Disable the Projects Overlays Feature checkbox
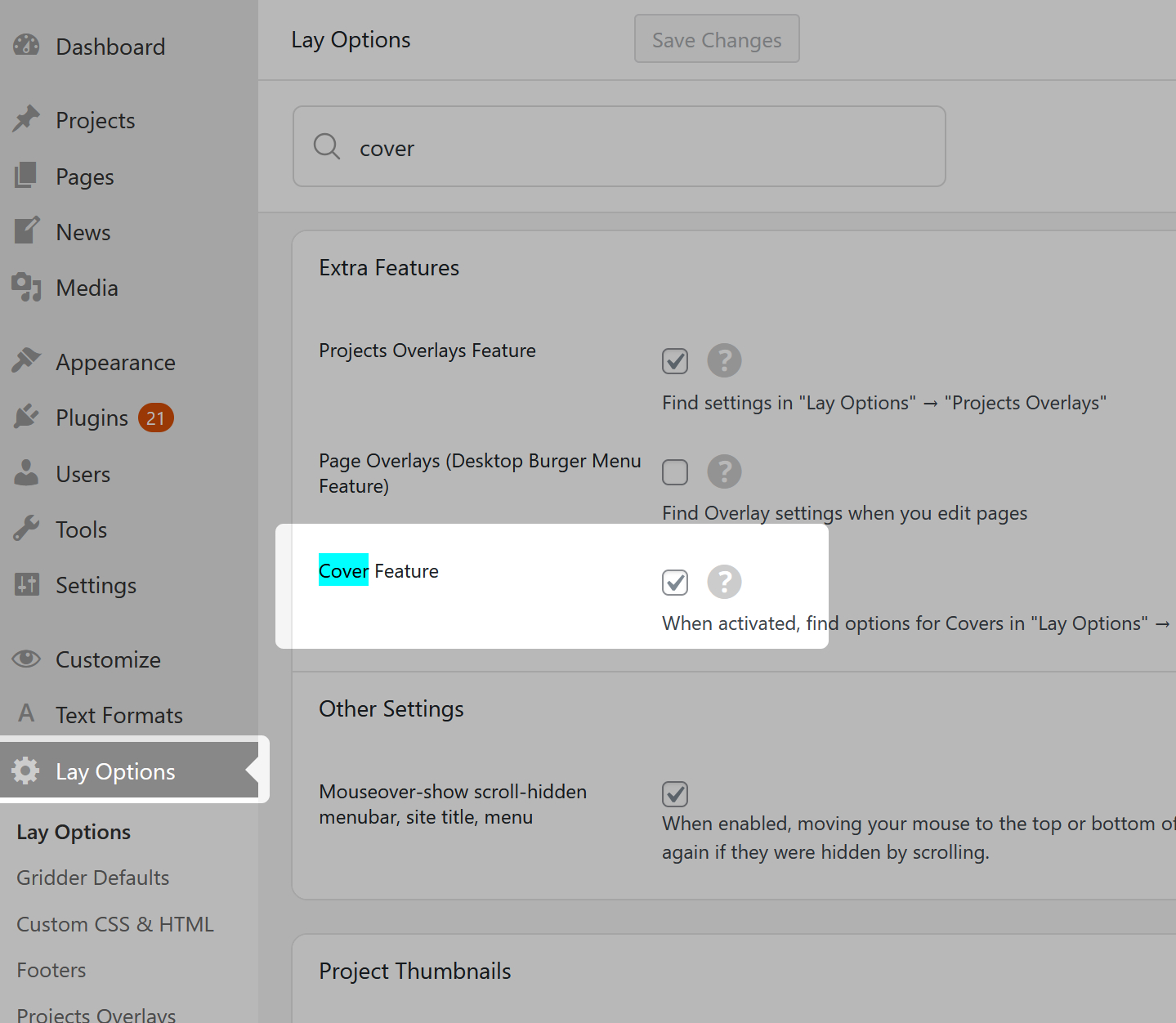The width and height of the screenshot is (1176, 1023). click(x=675, y=361)
